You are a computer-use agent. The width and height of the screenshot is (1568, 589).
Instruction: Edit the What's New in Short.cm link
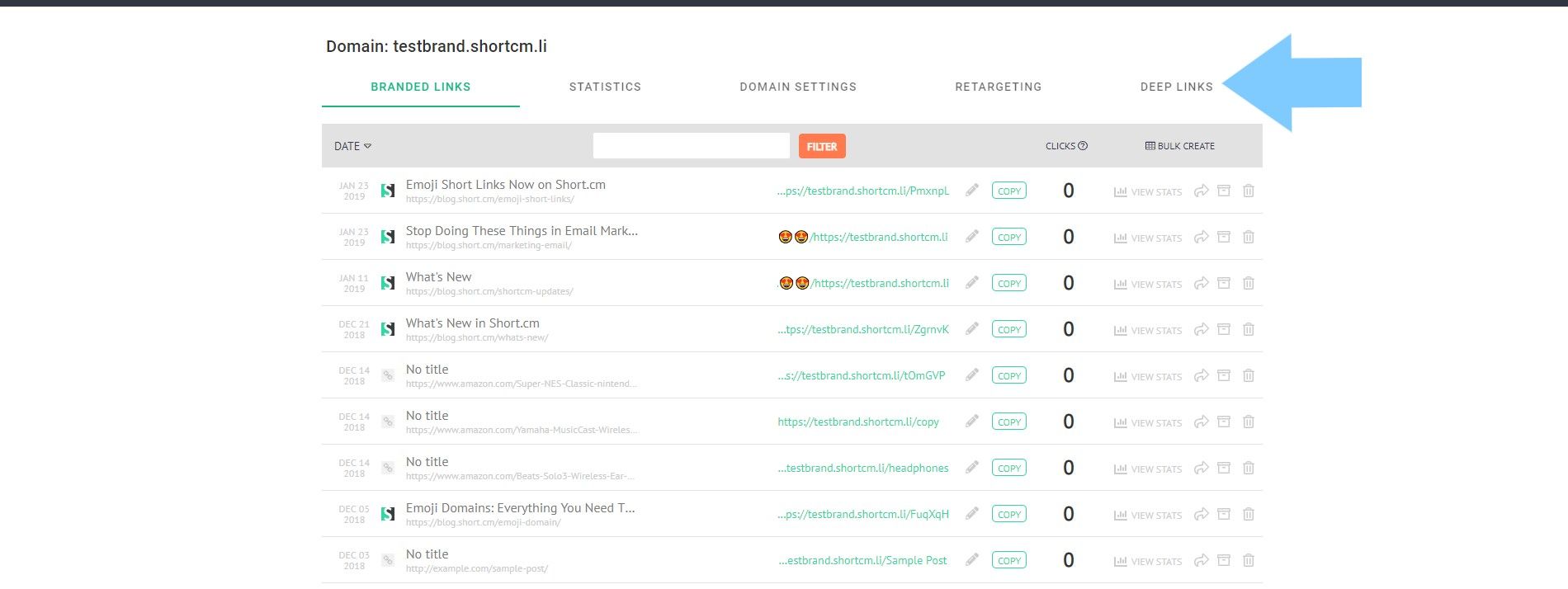click(x=972, y=329)
